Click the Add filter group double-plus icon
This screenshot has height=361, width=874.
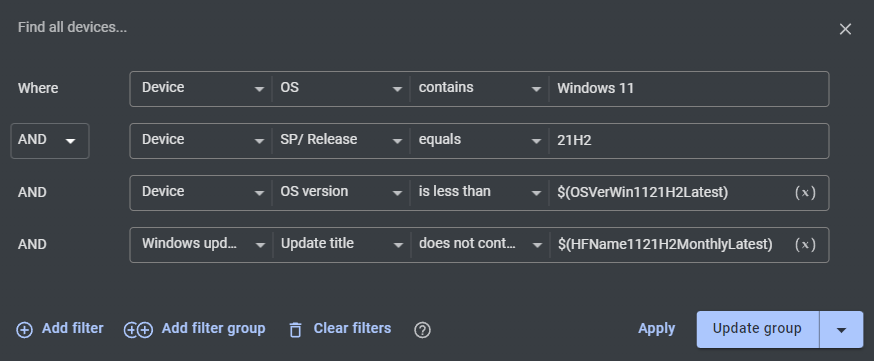pos(138,330)
